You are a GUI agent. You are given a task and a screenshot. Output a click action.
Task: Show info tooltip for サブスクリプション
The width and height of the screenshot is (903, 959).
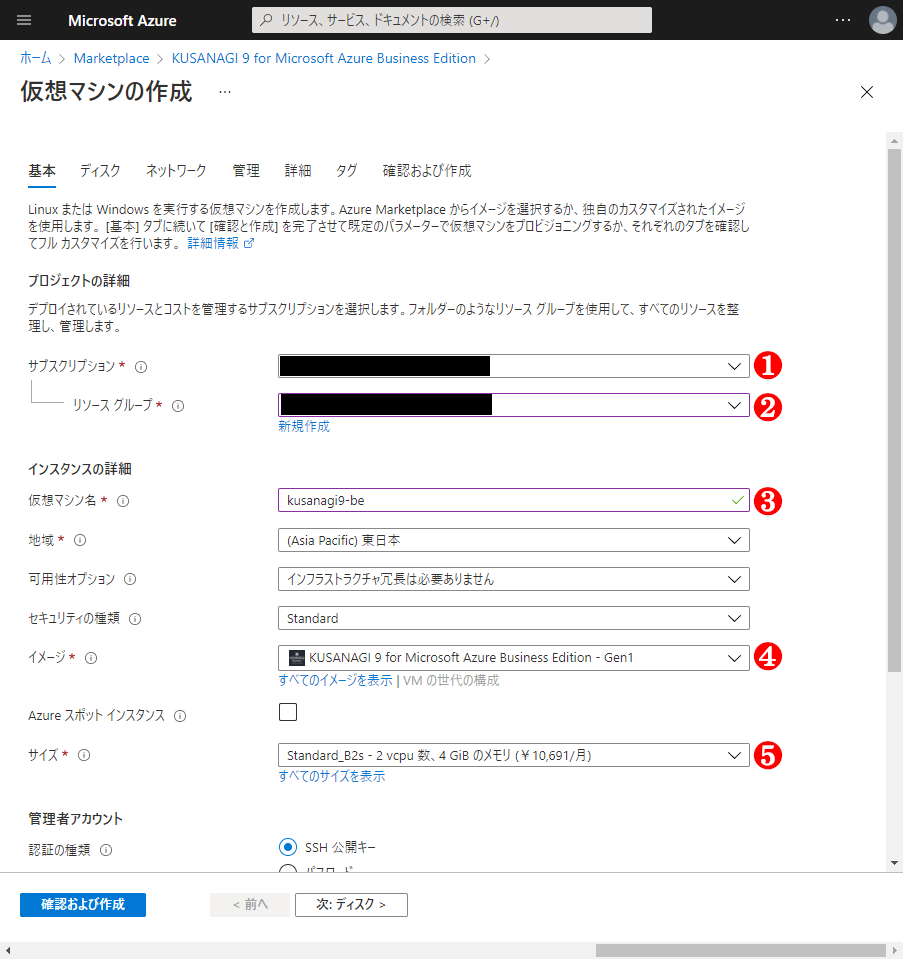pos(141,367)
